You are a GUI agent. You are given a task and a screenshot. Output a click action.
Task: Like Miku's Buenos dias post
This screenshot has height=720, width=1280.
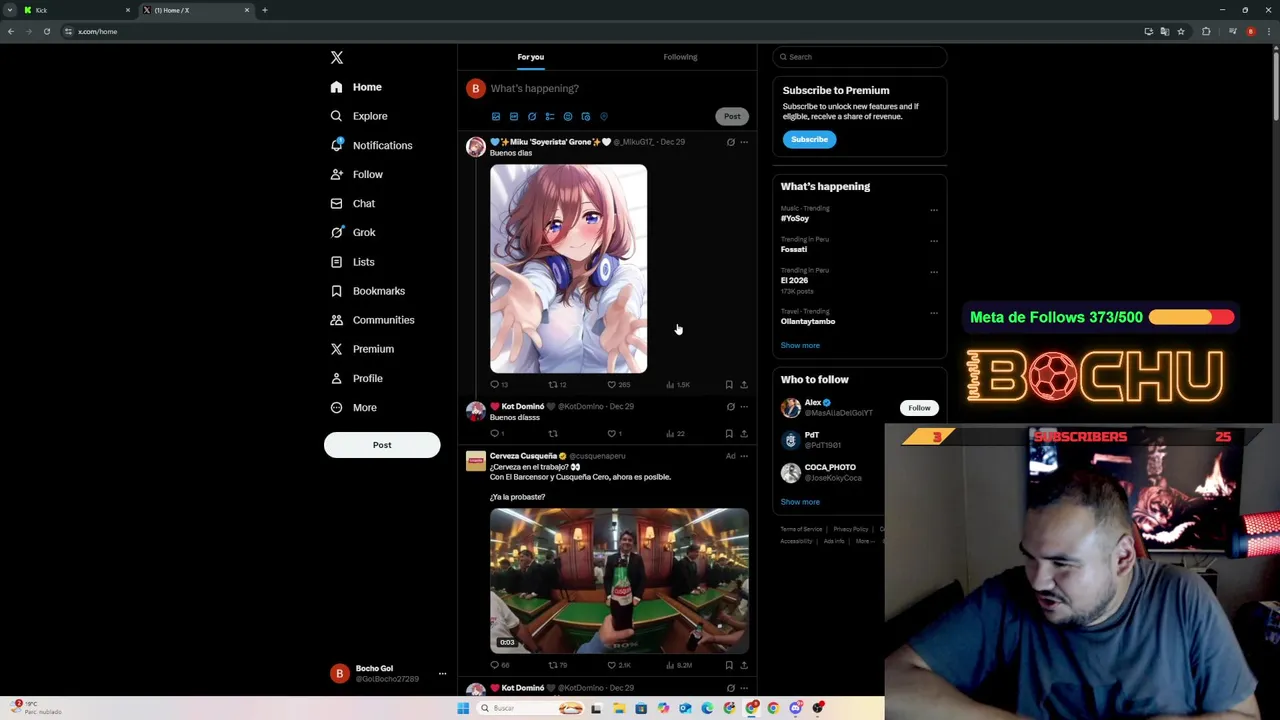point(618,384)
